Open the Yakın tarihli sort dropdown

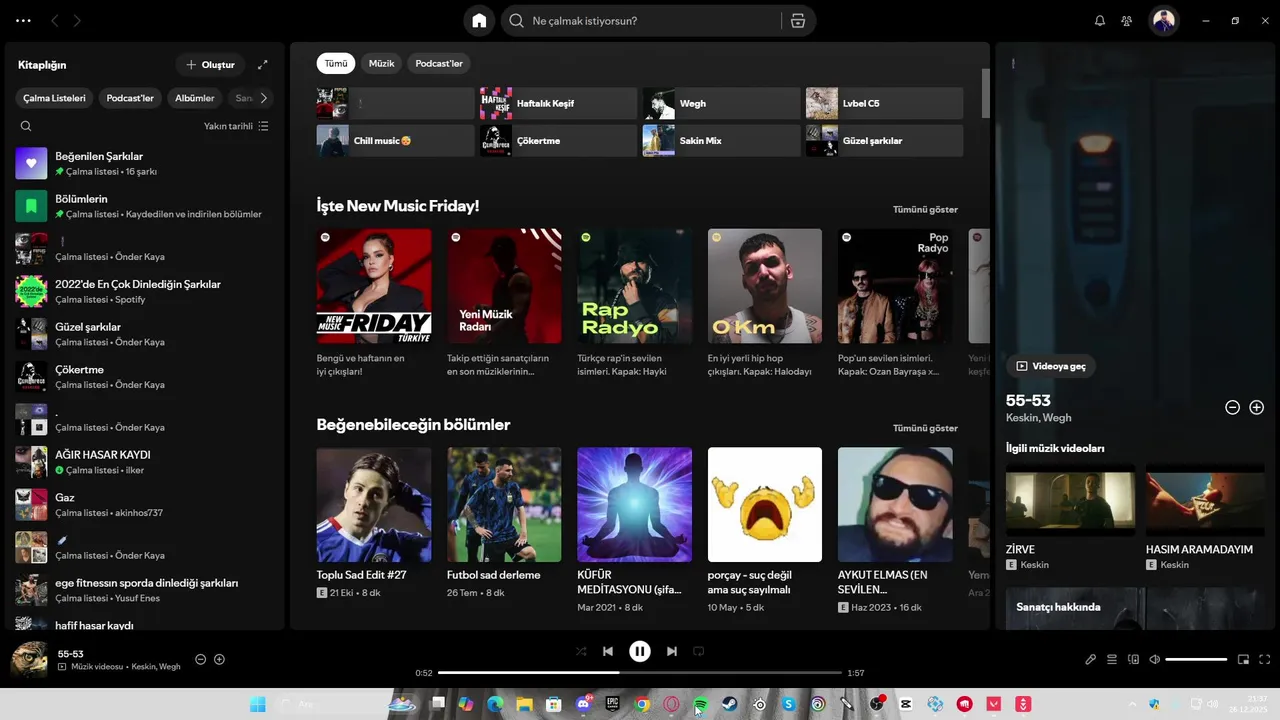tap(236, 126)
